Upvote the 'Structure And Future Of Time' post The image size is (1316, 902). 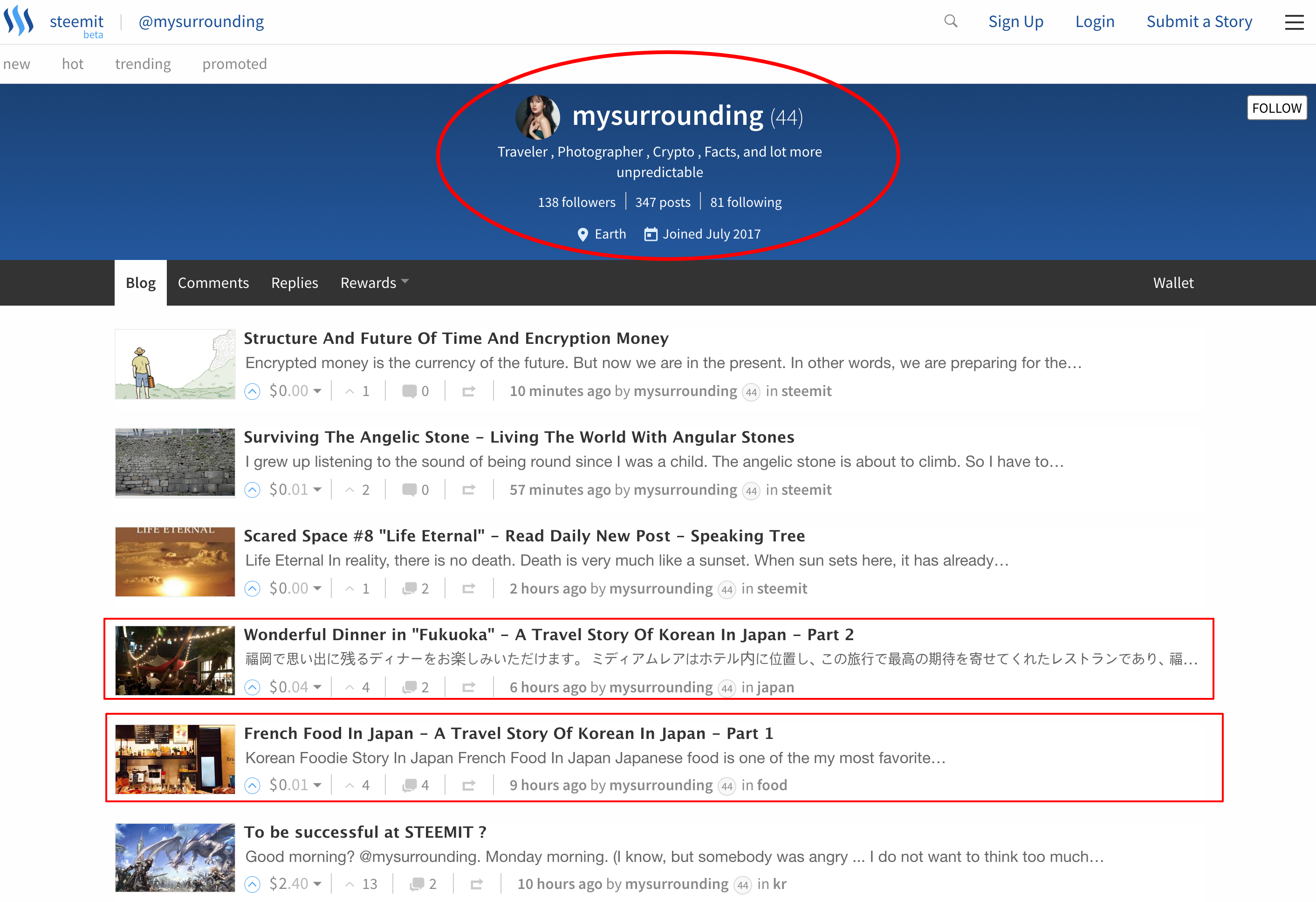pyautogui.click(x=252, y=391)
